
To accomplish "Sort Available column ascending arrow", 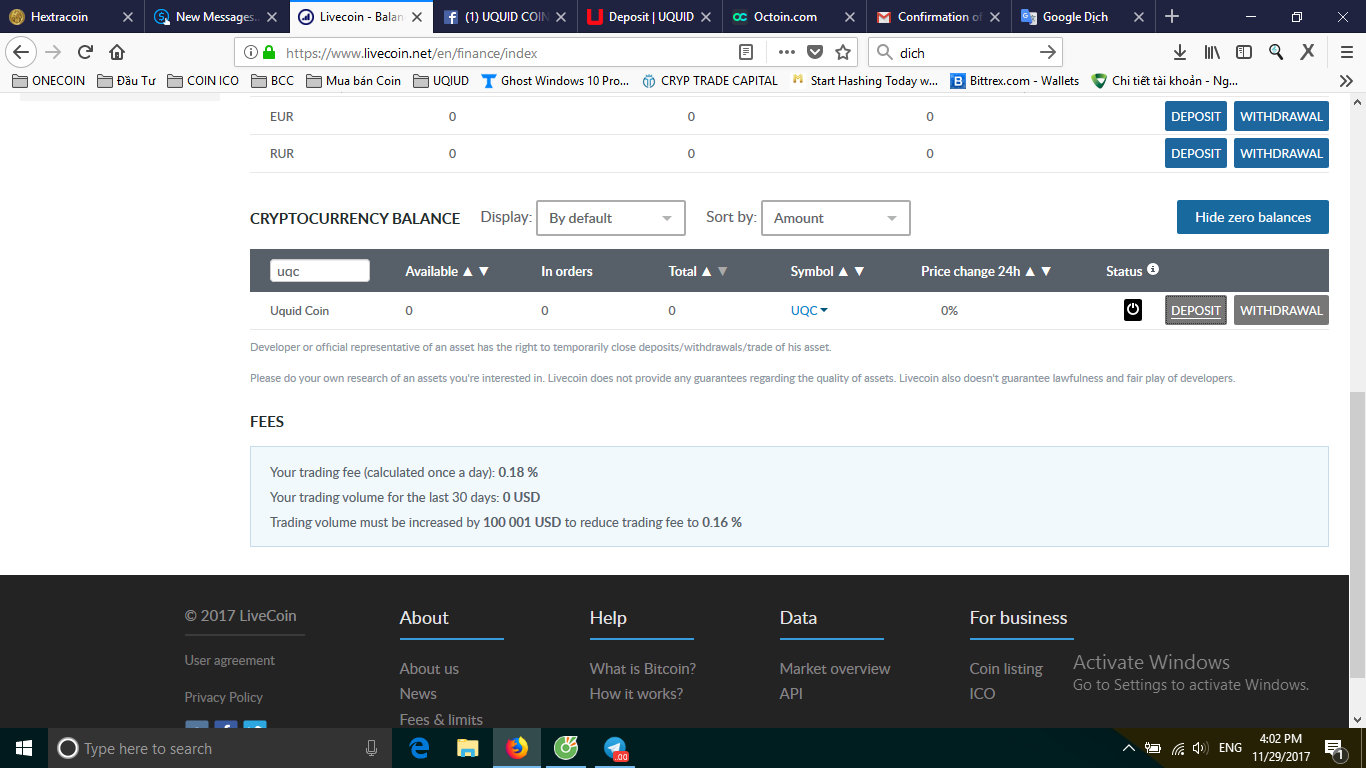I will point(467,271).
